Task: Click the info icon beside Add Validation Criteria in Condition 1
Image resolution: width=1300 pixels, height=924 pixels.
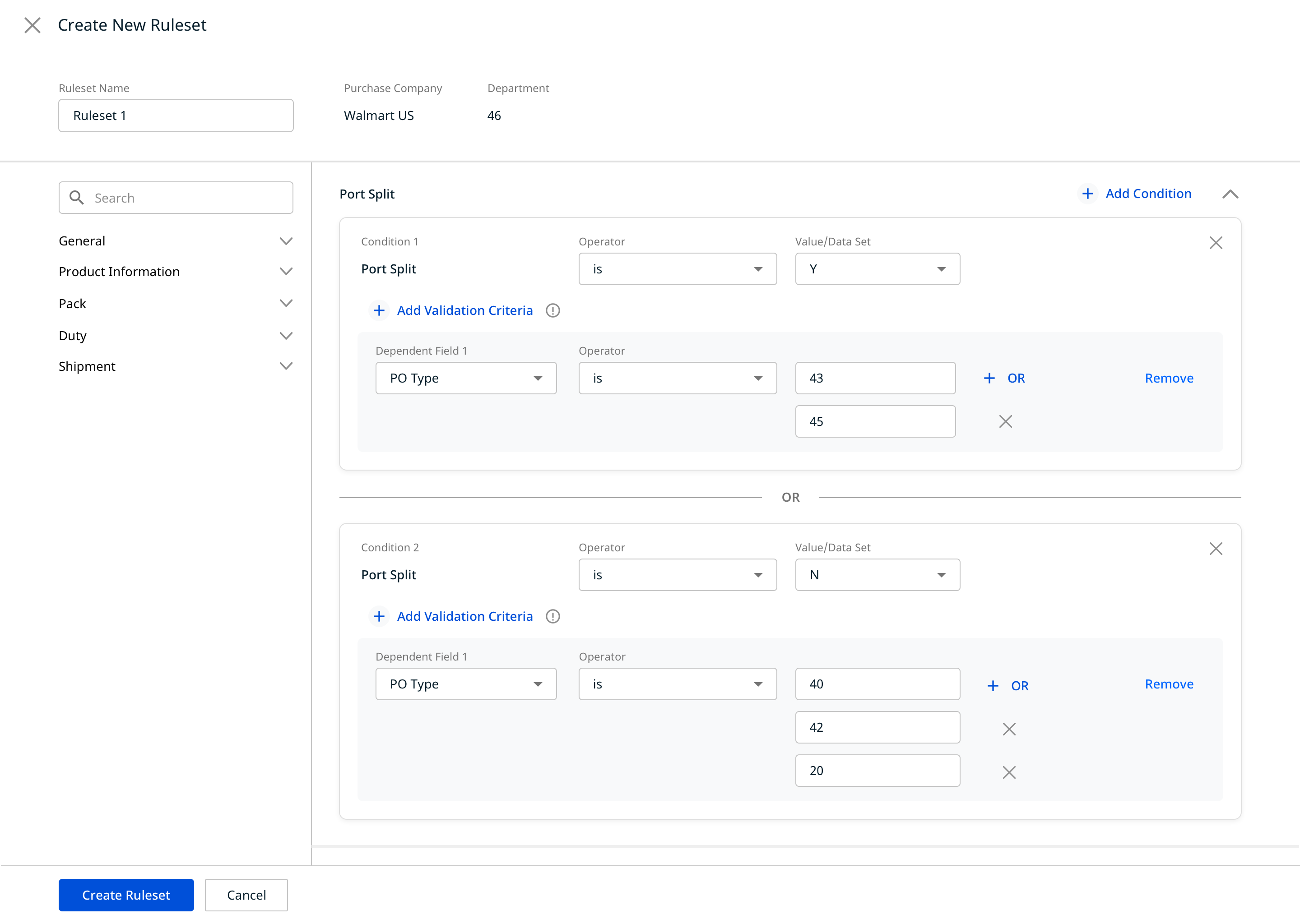Action: point(552,310)
